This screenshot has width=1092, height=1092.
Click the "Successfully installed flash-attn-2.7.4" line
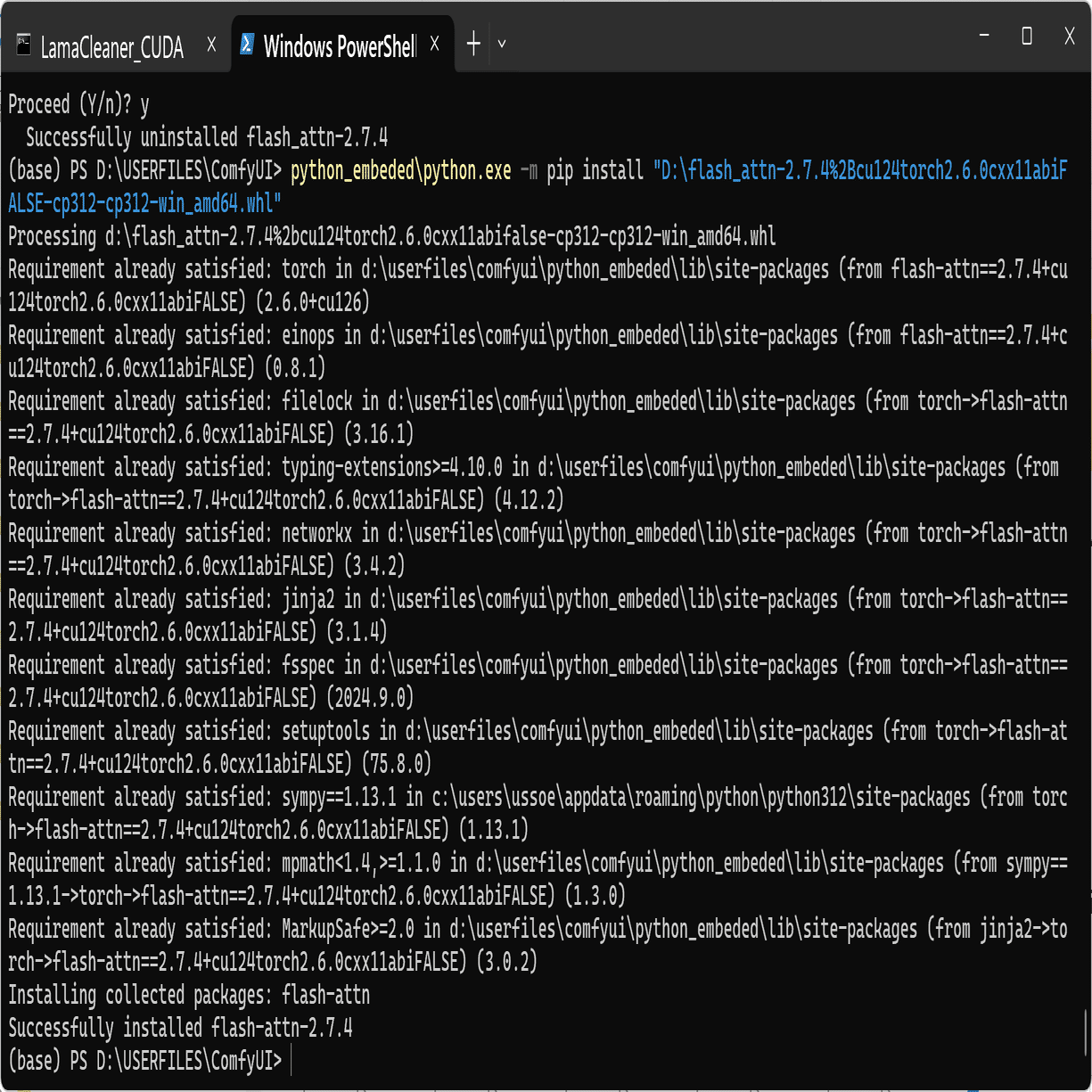click(x=180, y=1028)
